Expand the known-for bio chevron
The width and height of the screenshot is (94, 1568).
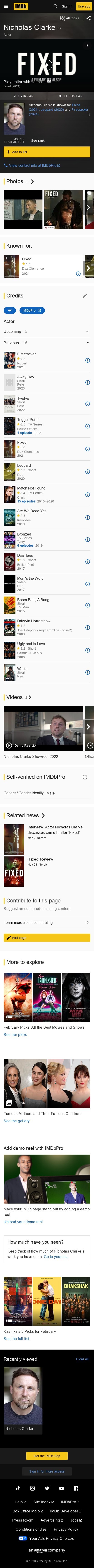[89, 114]
